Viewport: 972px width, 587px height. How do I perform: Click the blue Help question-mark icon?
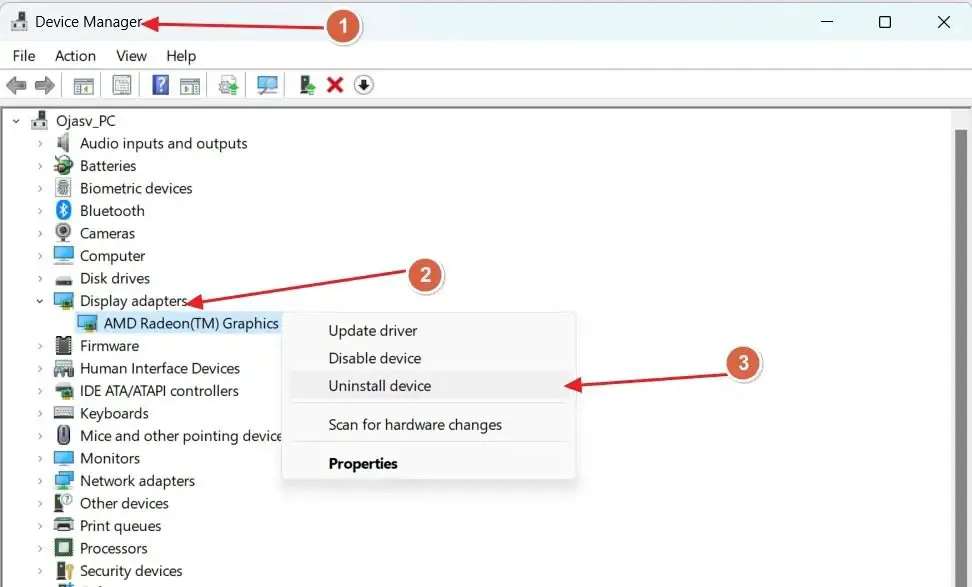click(x=161, y=84)
